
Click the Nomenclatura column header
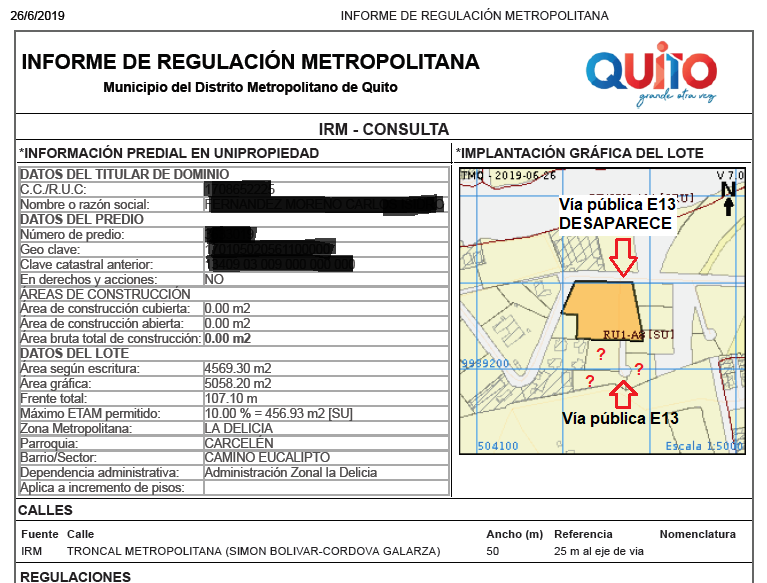698,534
